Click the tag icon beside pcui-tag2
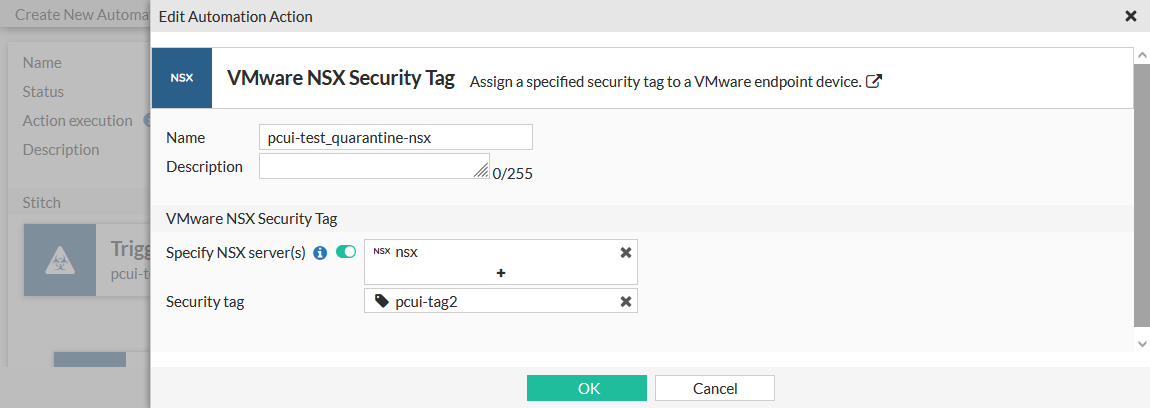 tap(381, 301)
